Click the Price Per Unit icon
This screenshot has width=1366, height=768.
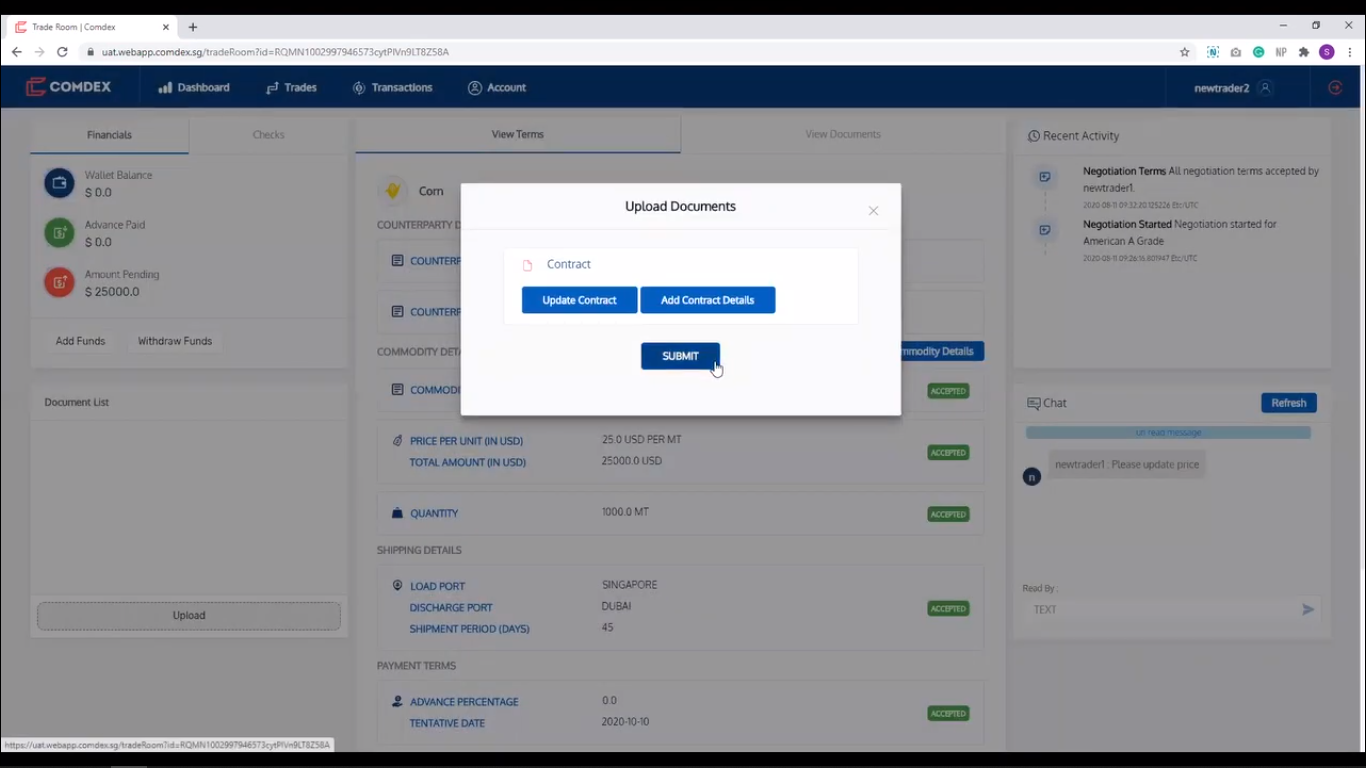point(397,441)
